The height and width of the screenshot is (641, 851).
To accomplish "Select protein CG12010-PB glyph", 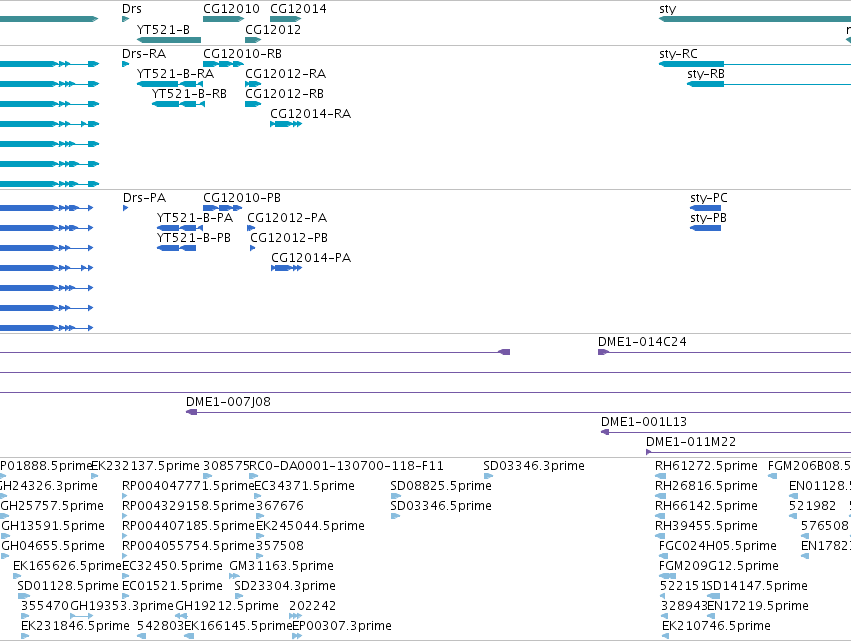I will pyautogui.click(x=223, y=208).
